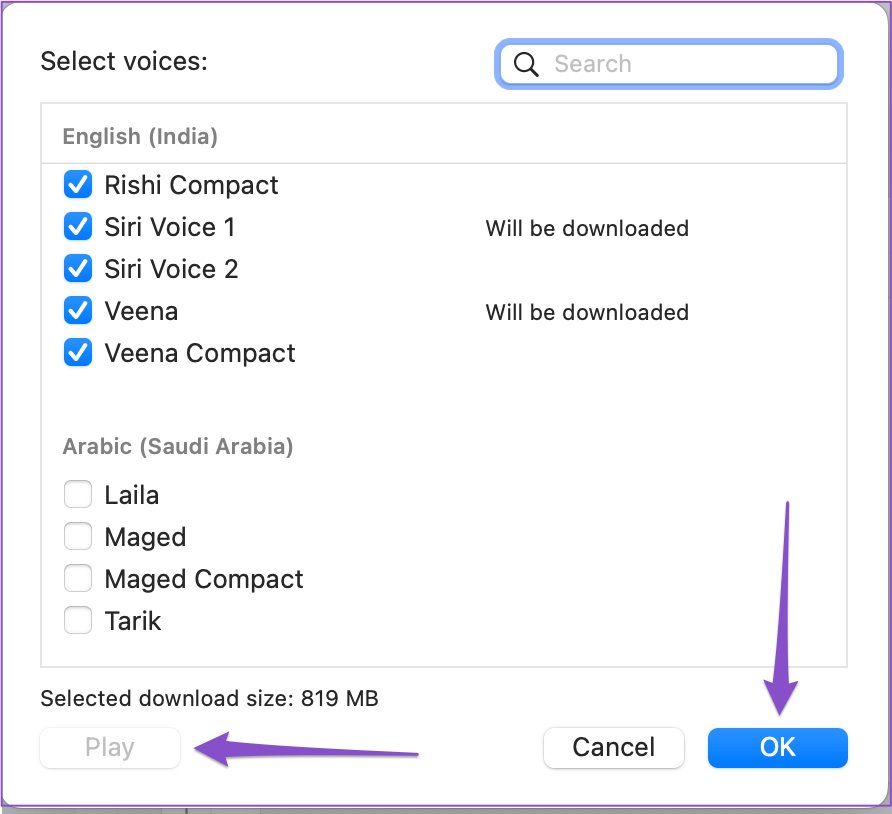Deselect the Siri Voice 2 checkbox
Viewport: 892px width, 814px height.
[x=78, y=269]
